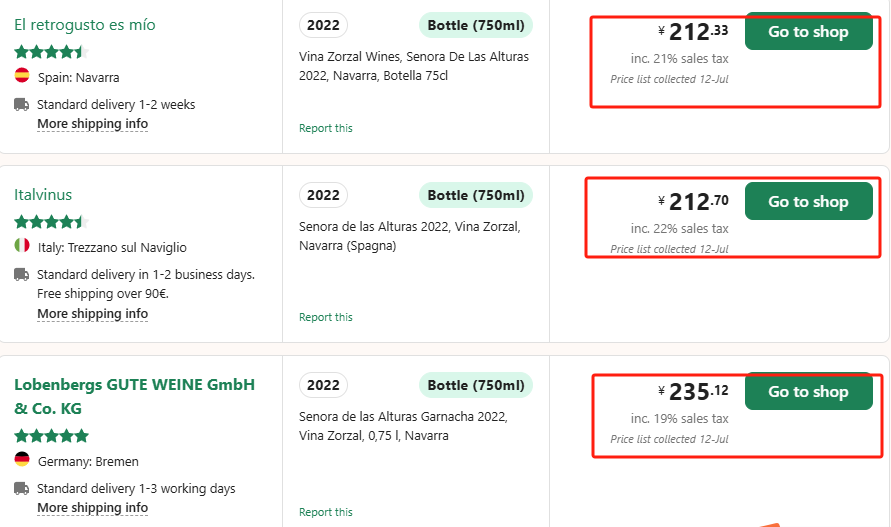Select 2022 vintage tag in first listing
The width and height of the screenshot is (891, 527).
323,25
